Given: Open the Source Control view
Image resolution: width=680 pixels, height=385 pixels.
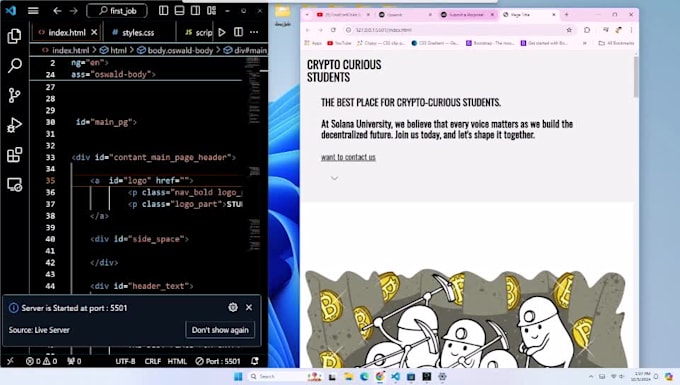Looking at the screenshot, I should point(14,95).
